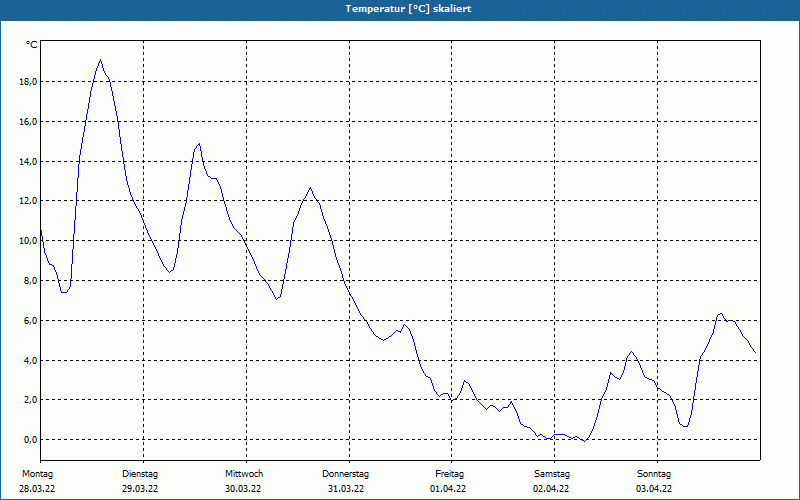Click the 10,0 y-axis label
Screen dimensions: 800x500
28,241
